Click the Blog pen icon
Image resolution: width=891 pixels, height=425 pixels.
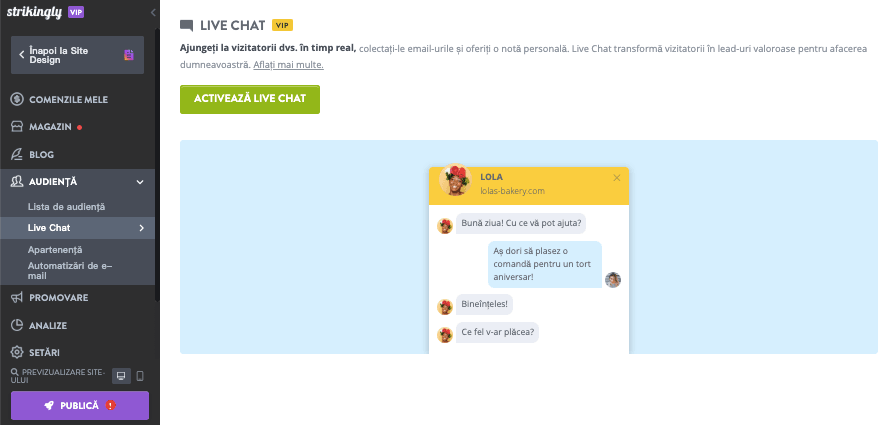[17, 155]
